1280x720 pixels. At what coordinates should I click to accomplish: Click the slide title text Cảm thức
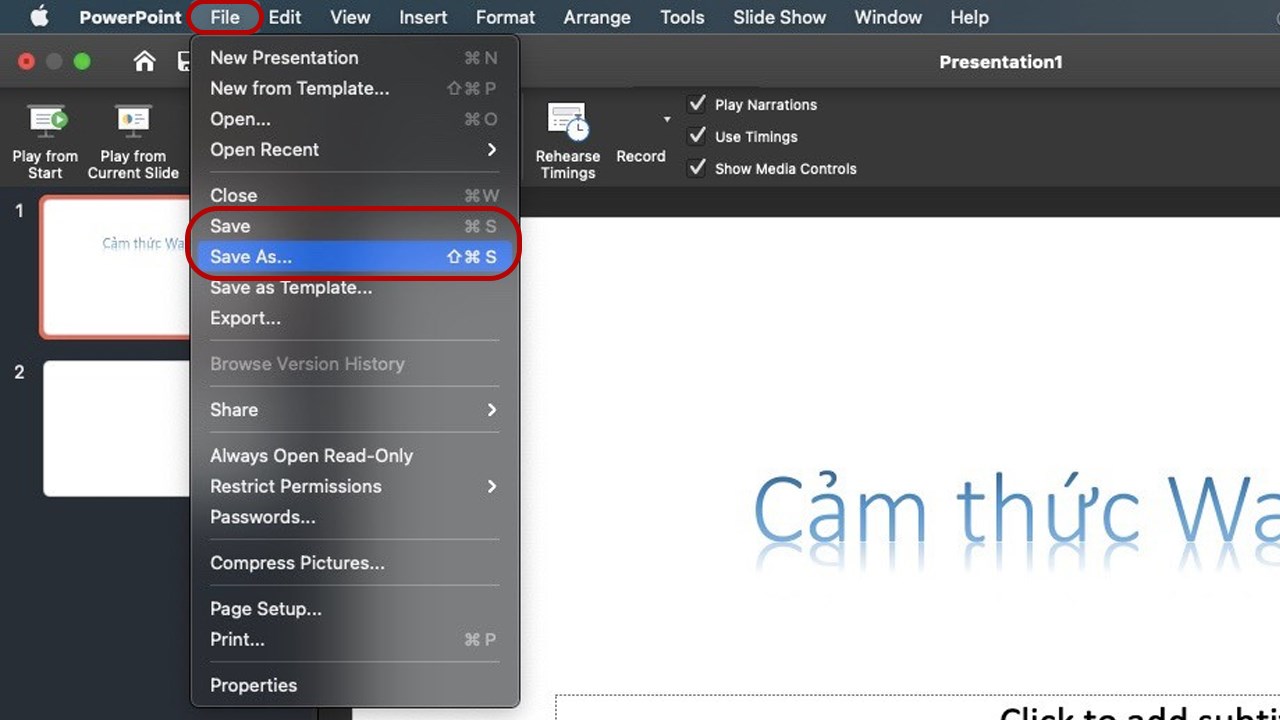pyautogui.click(x=947, y=511)
